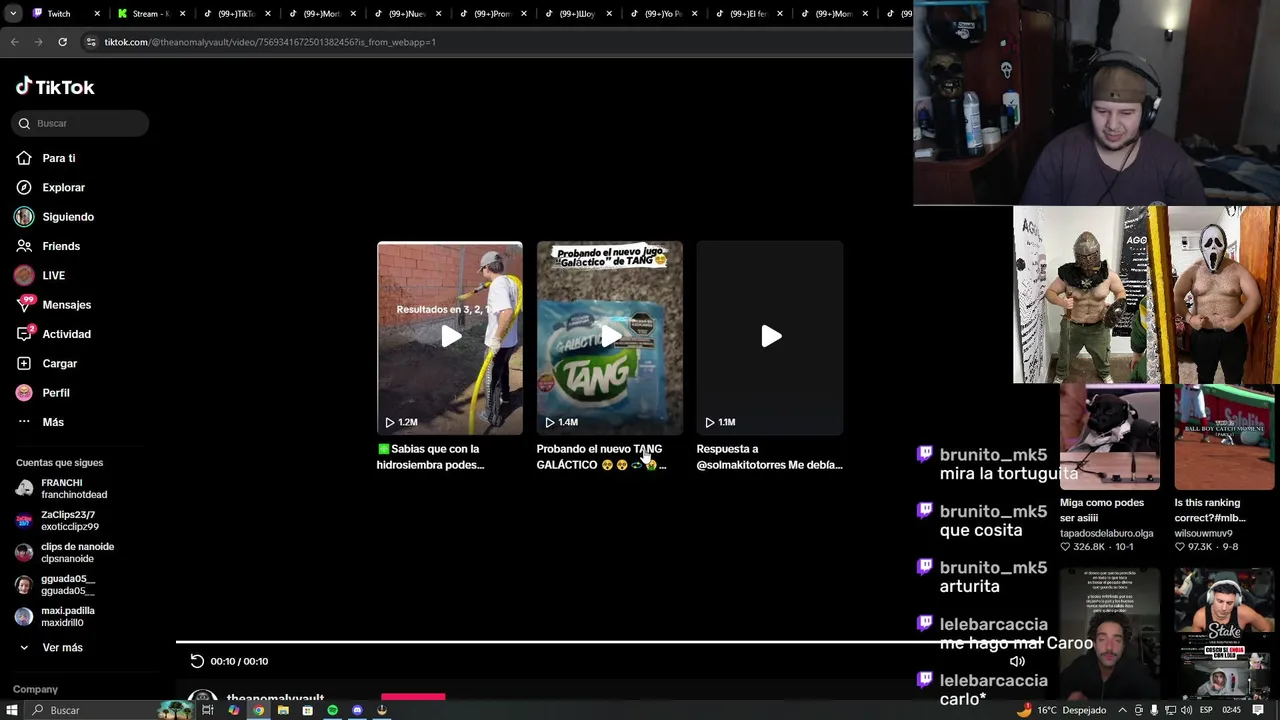Screen dimensions: 1280x720
Task: Reload the page
Action: tap(62, 42)
